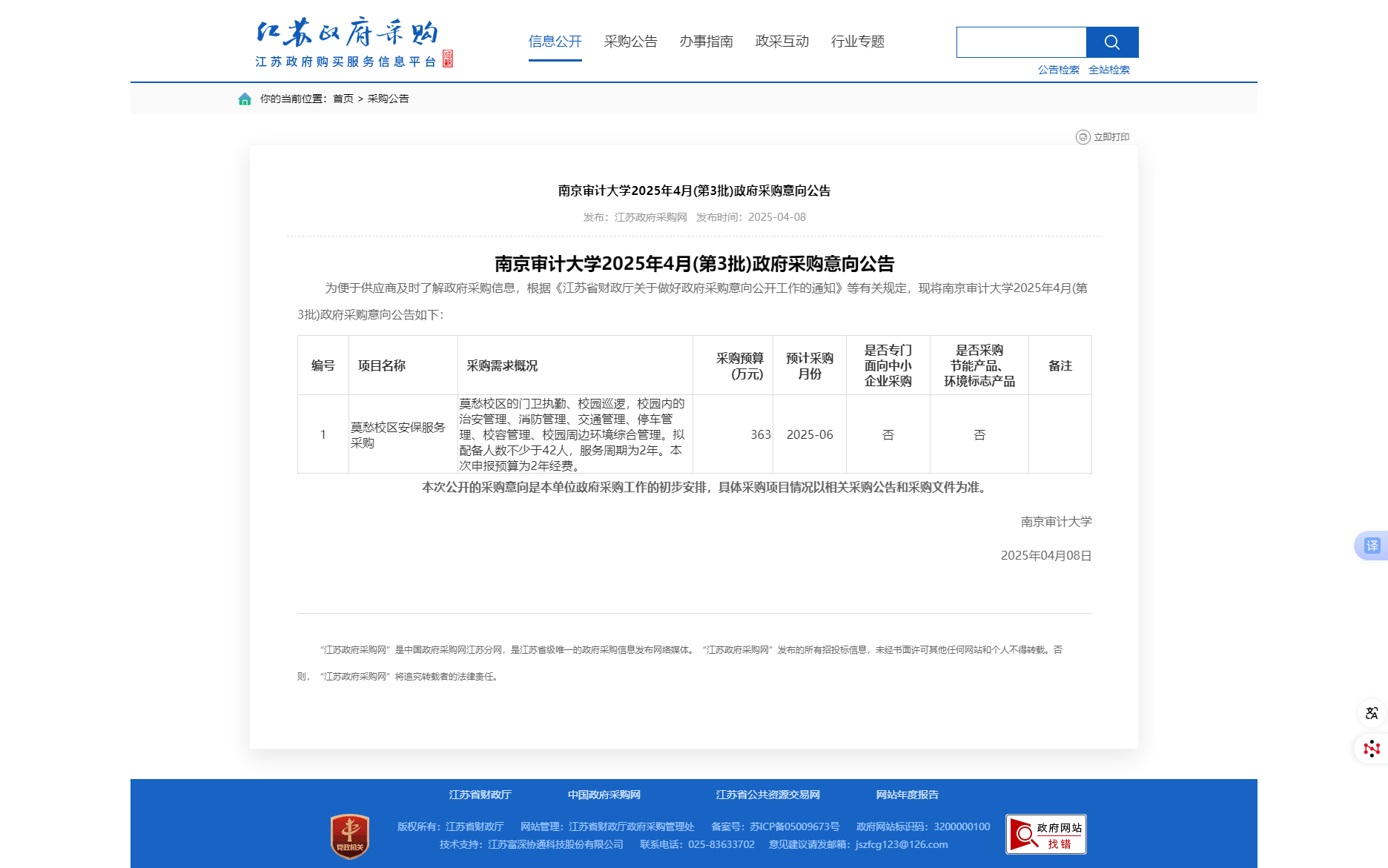The height and width of the screenshot is (868, 1388).
Task: Choose 公告检索 search mode
Action: 1059,70
